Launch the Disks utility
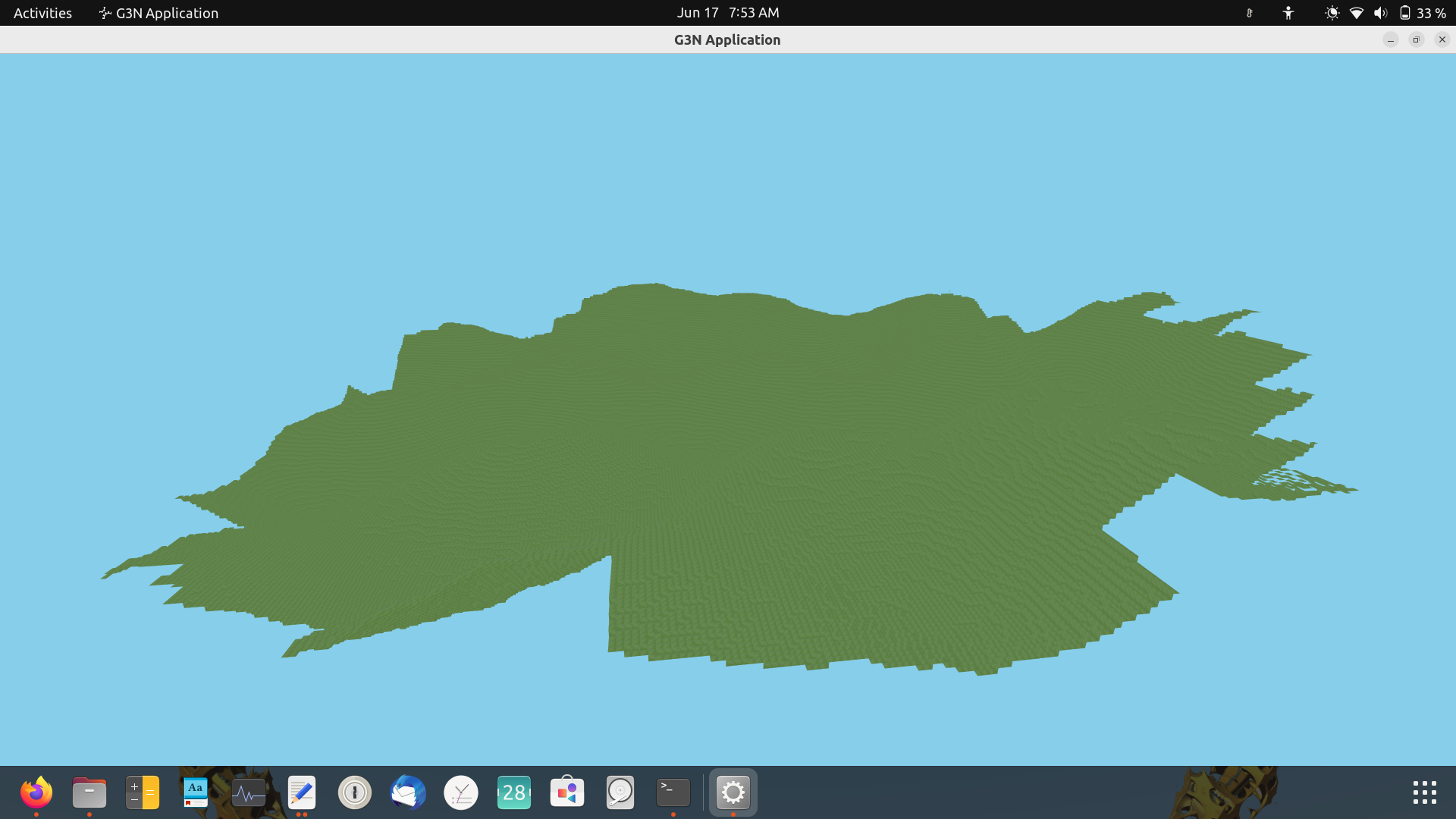The image size is (1456, 819). click(620, 792)
